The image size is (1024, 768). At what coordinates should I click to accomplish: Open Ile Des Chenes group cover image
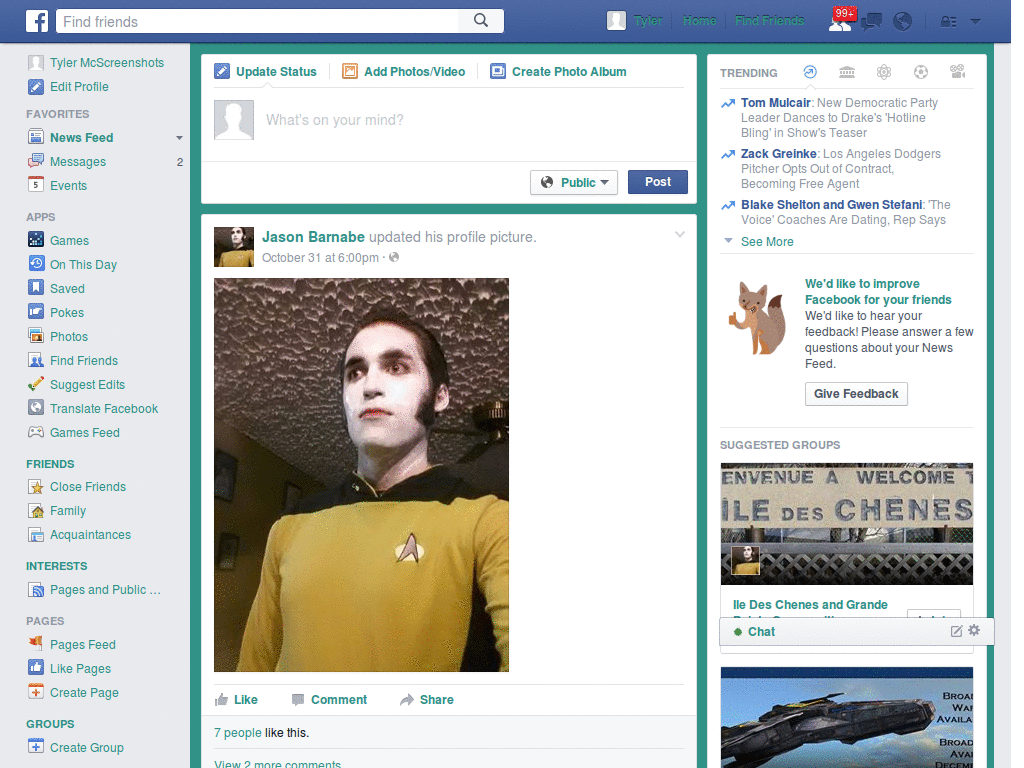pyautogui.click(x=846, y=524)
